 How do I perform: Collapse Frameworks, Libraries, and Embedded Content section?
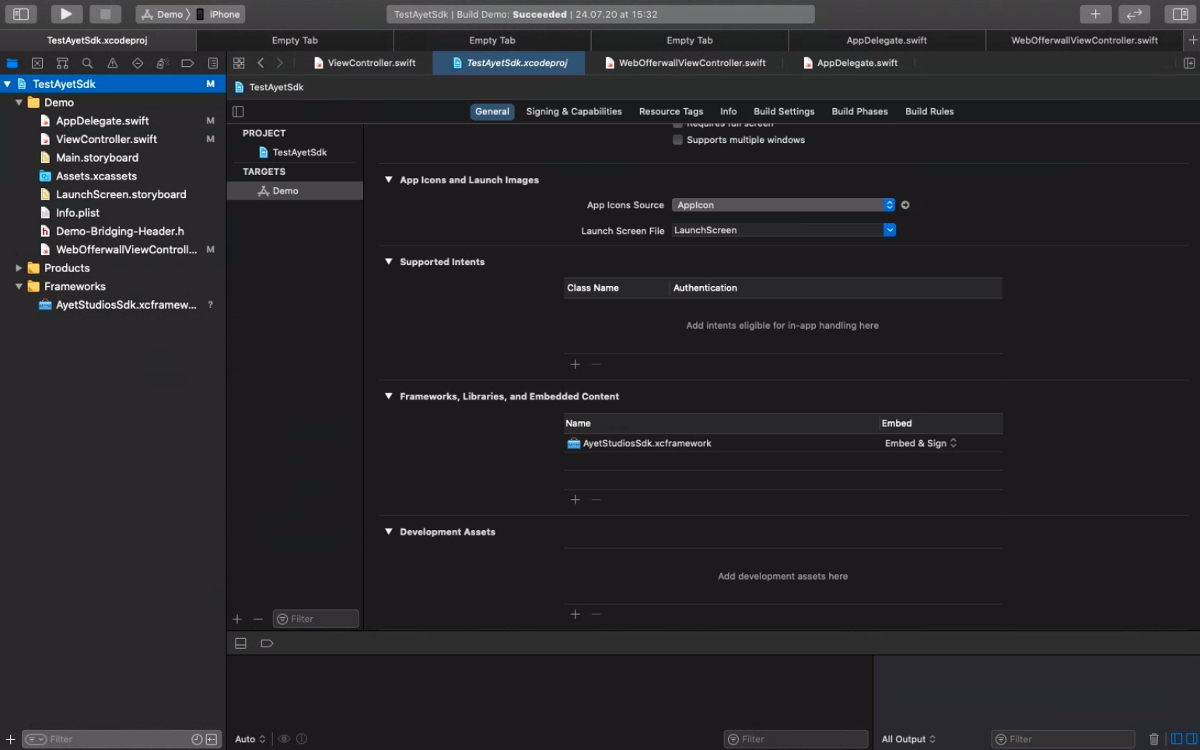coord(389,396)
